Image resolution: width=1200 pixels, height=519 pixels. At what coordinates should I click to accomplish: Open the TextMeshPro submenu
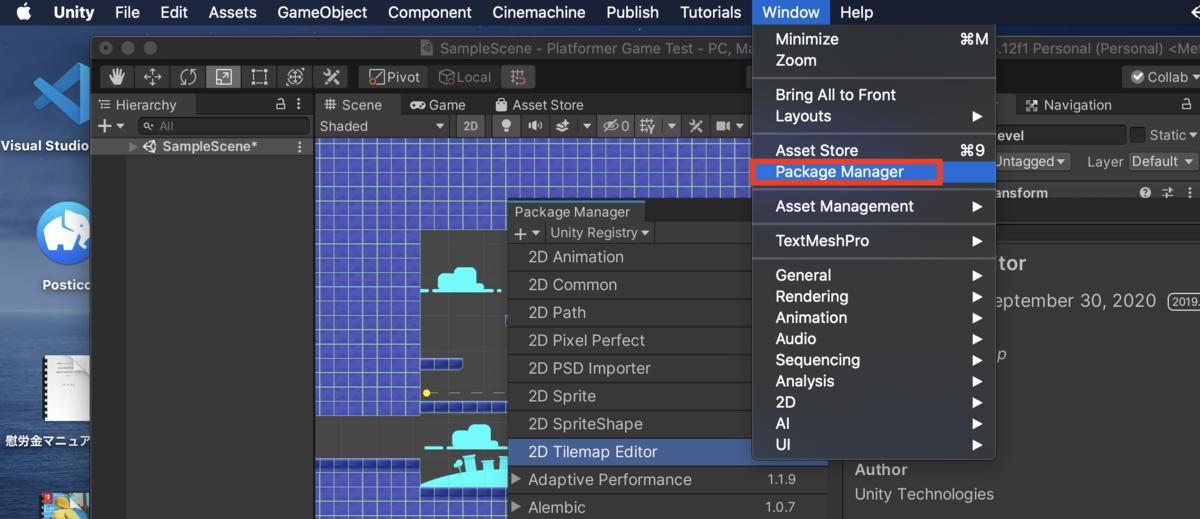pyautogui.click(x=873, y=241)
